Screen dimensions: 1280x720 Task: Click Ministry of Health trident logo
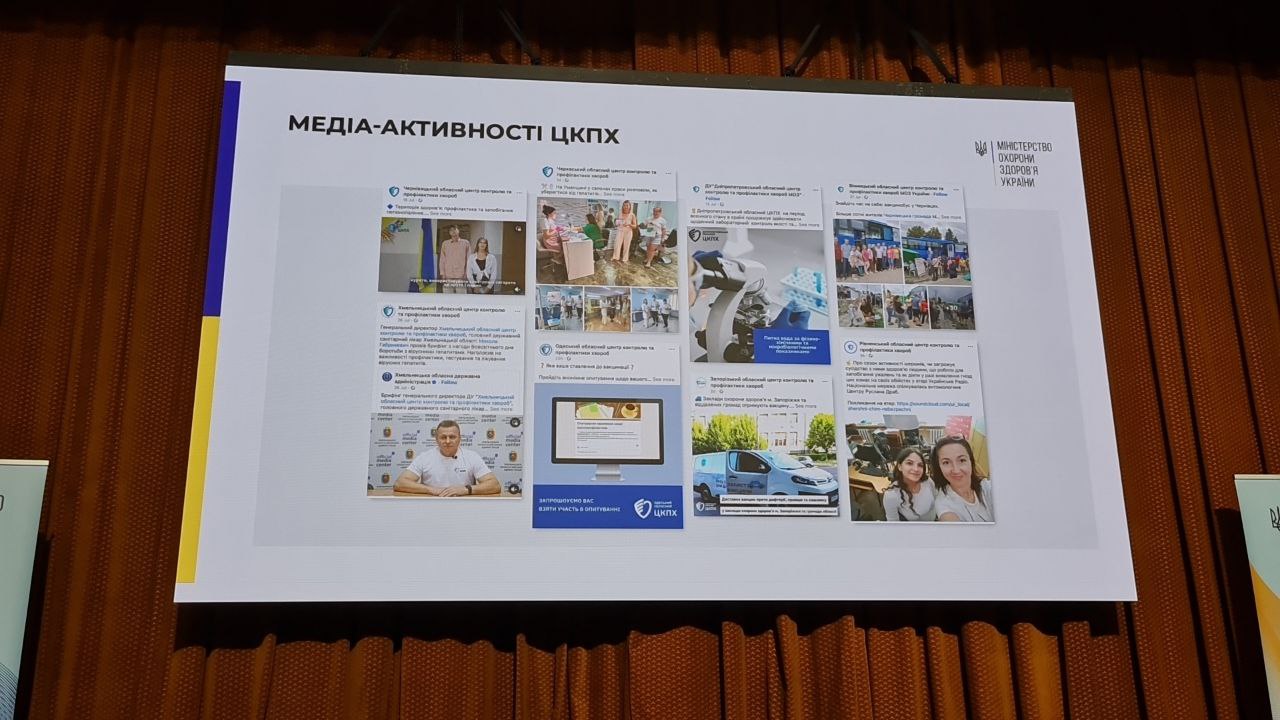pos(980,148)
